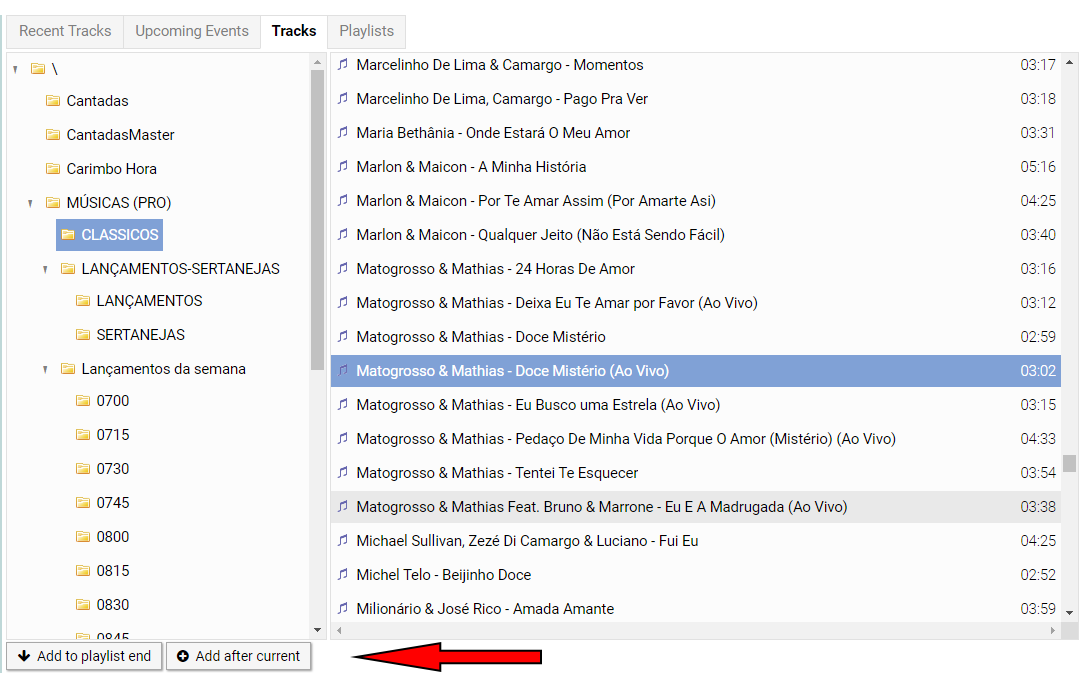This screenshot has width=1087, height=673.
Task: Collapse the Lançamentos da semana folder
Action: (46, 369)
